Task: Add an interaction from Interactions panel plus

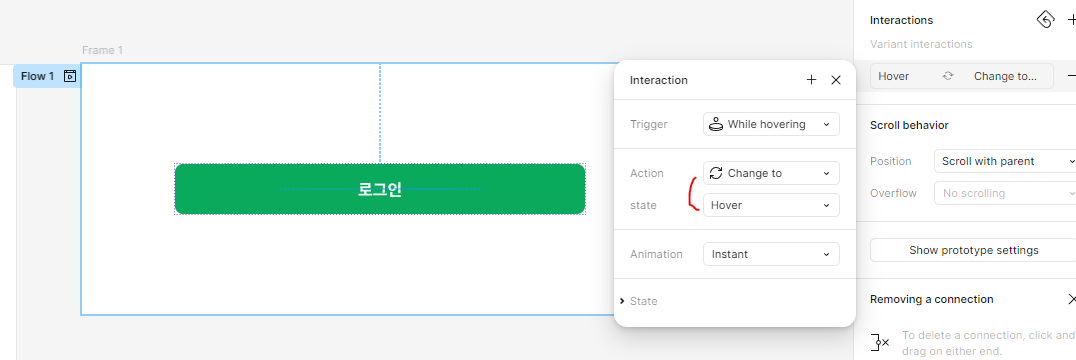Action: 1072,21
